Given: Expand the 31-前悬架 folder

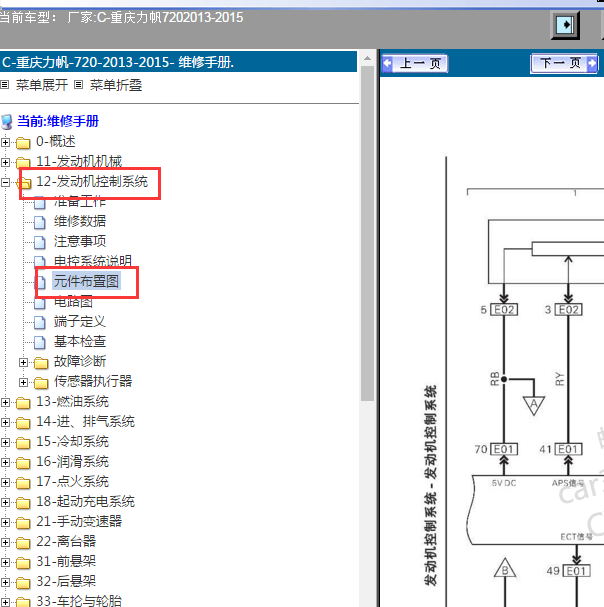Looking at the screenshot, I should [x=5, y=562].
